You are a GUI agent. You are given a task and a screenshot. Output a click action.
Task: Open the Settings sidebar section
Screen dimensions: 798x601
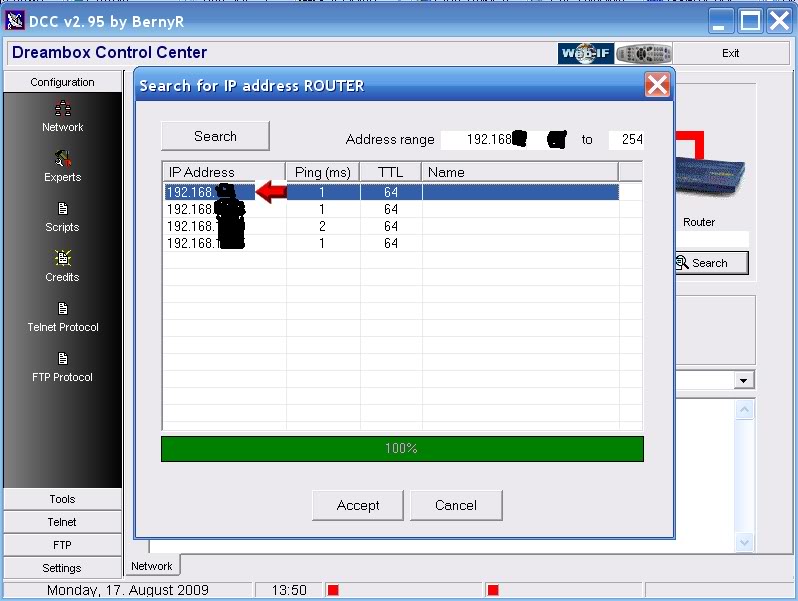coord(63,568)
